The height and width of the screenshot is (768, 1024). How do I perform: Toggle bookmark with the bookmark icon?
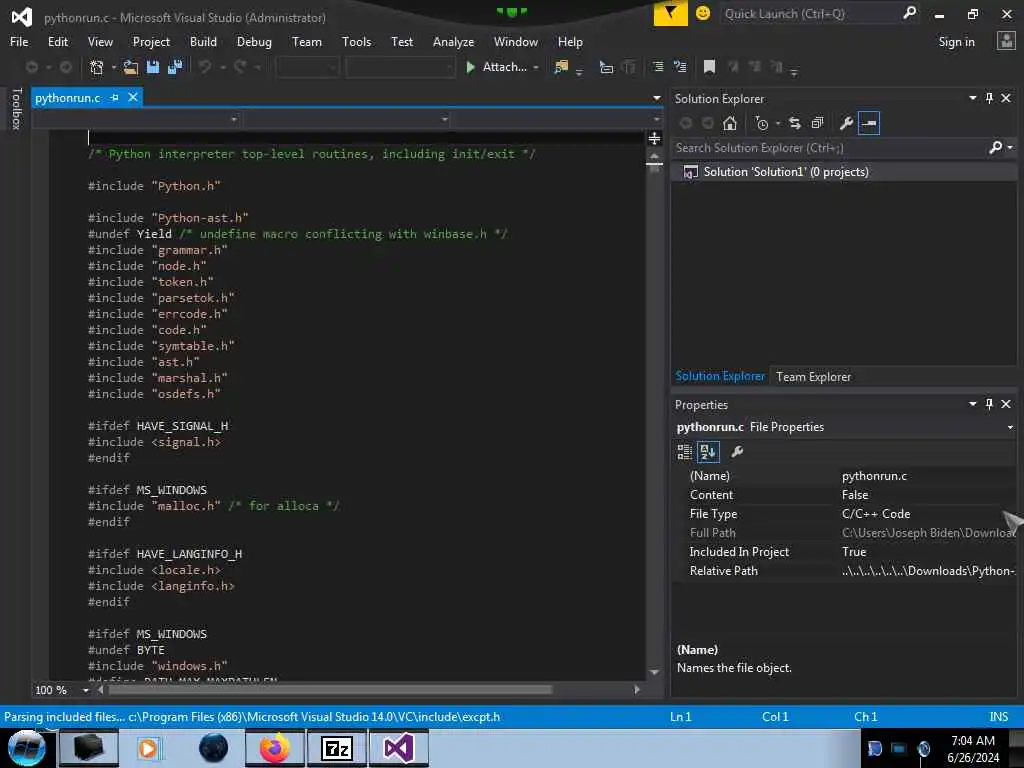[x=709, y=67]
